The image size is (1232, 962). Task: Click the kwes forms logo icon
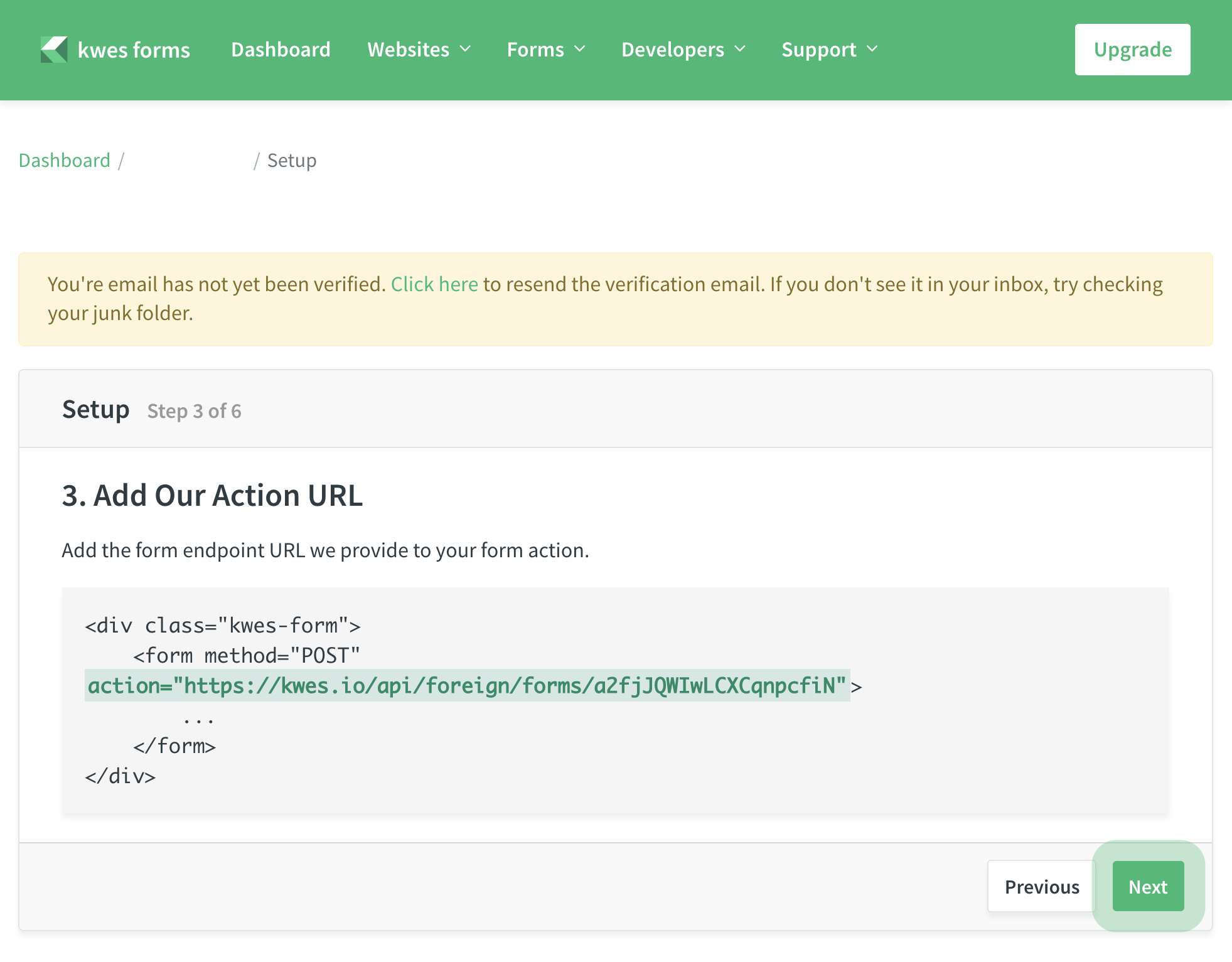(54, 50)
